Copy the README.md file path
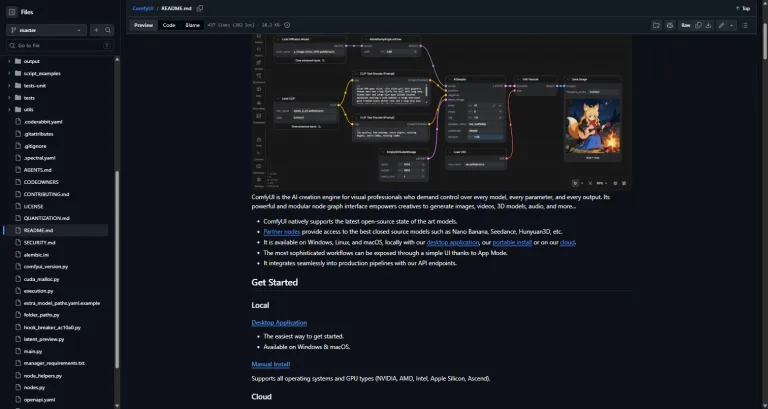The height and width of the screenshot is (409, 768). tap(200, 8)
